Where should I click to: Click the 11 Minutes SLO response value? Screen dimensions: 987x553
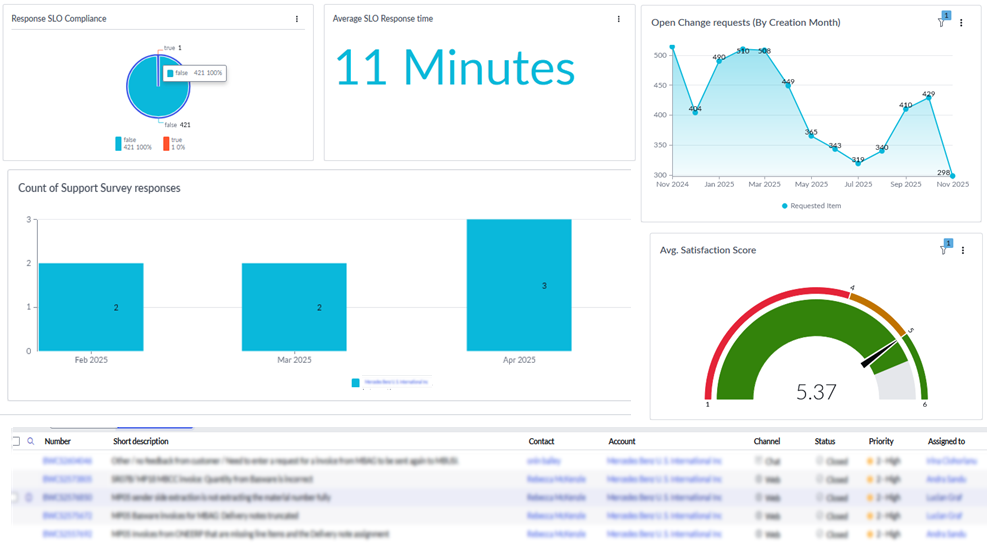pos(454,68)
